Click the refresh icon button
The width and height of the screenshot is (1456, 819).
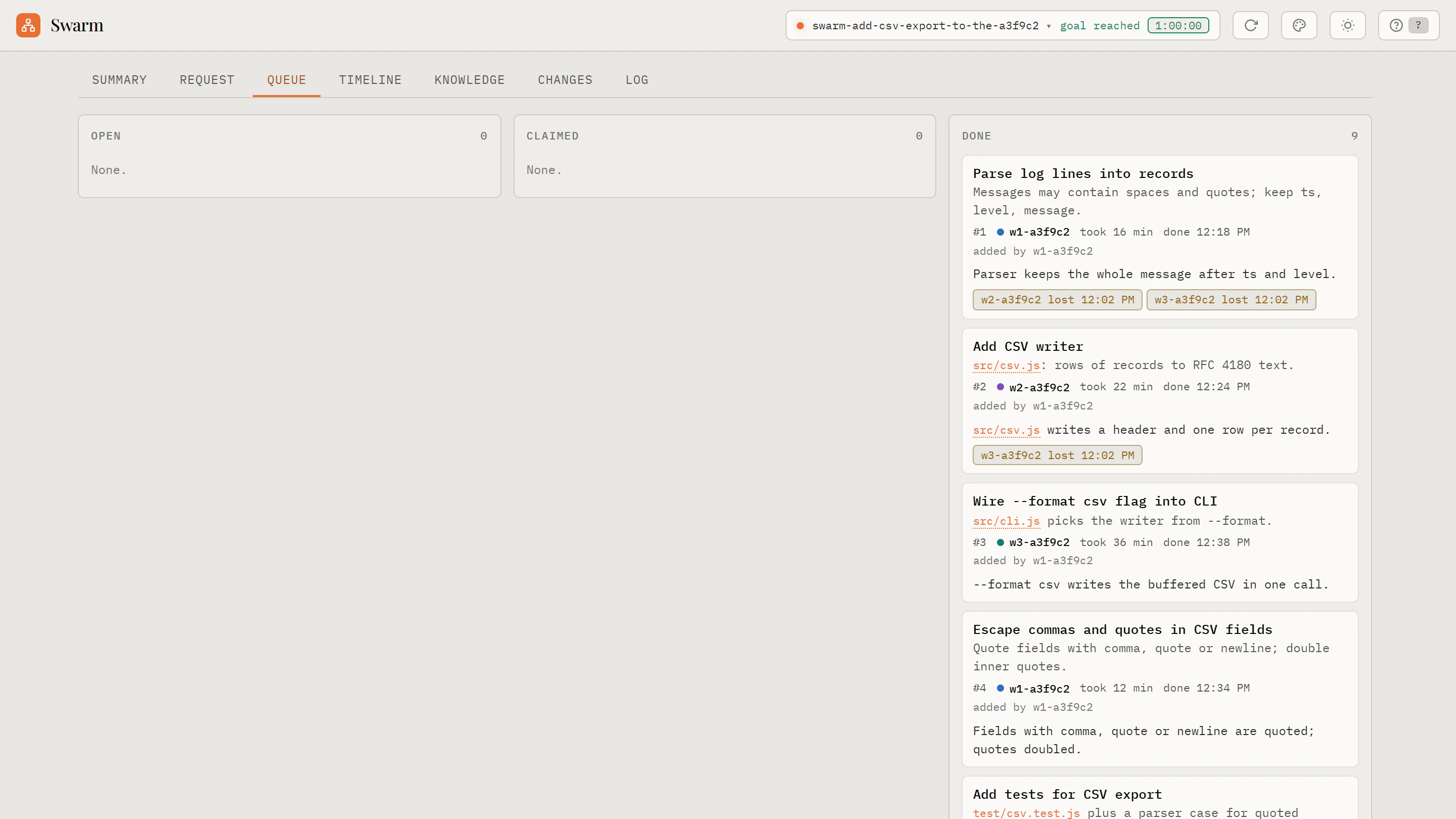click(1250, 25)
